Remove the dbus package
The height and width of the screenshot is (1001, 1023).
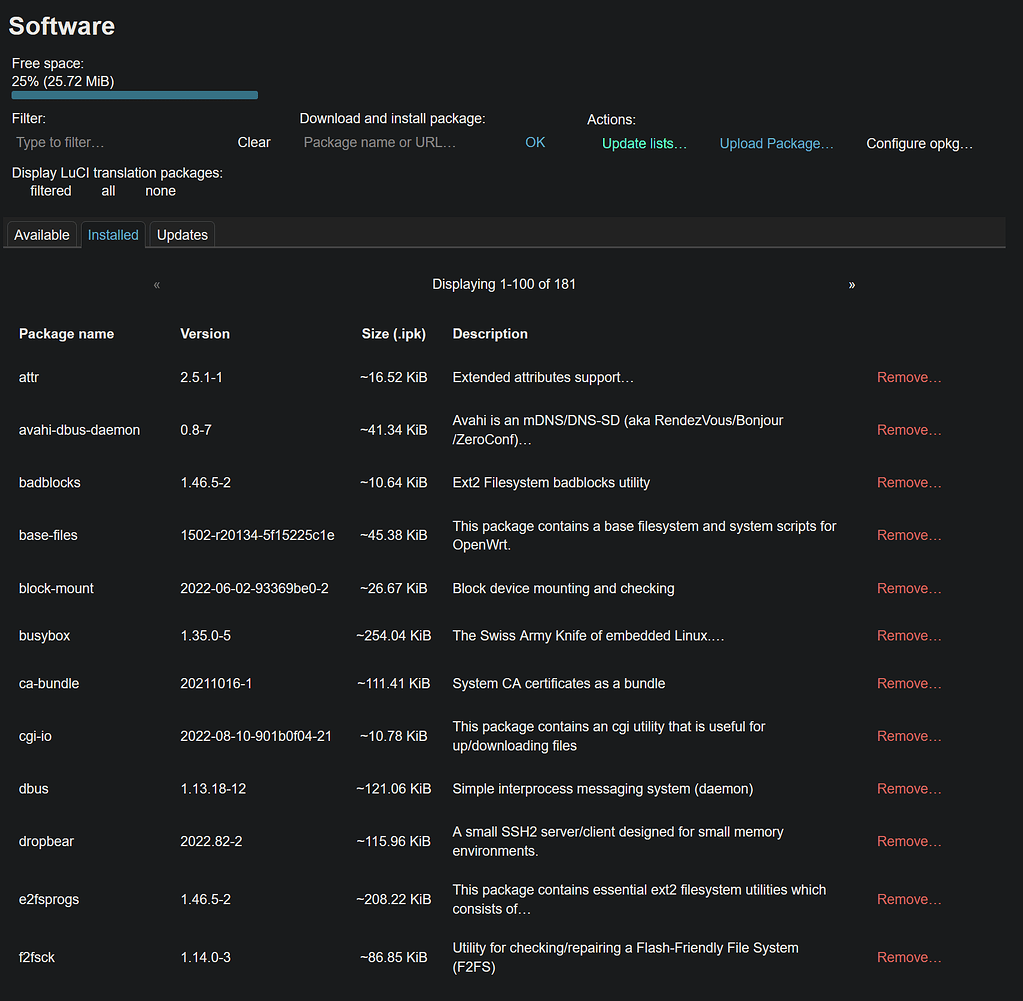[908, 788]
